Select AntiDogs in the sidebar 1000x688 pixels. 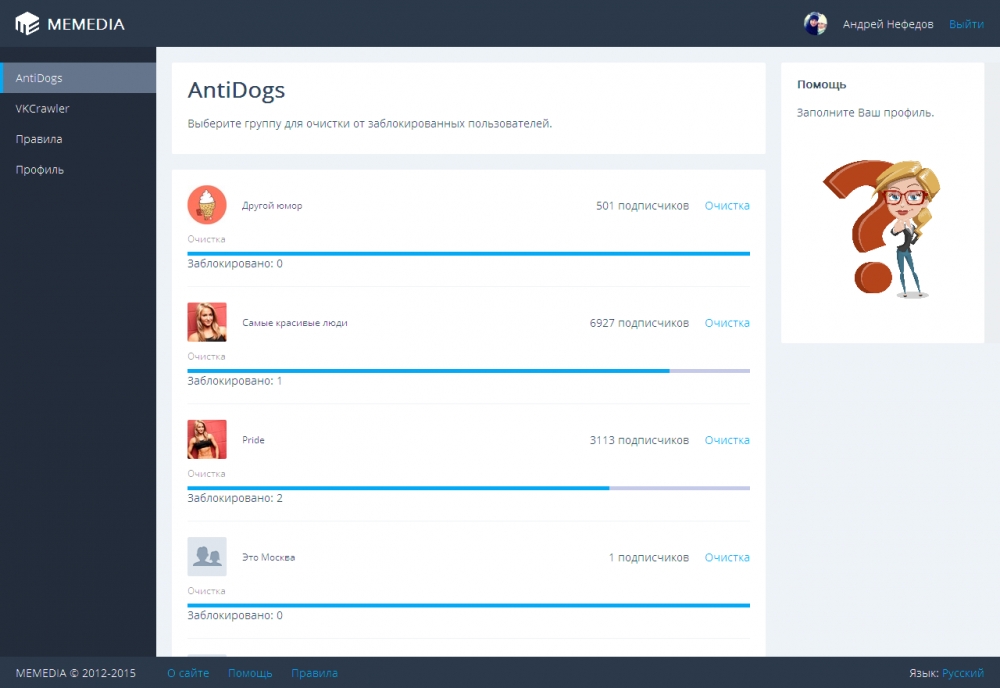click(78, 78)
